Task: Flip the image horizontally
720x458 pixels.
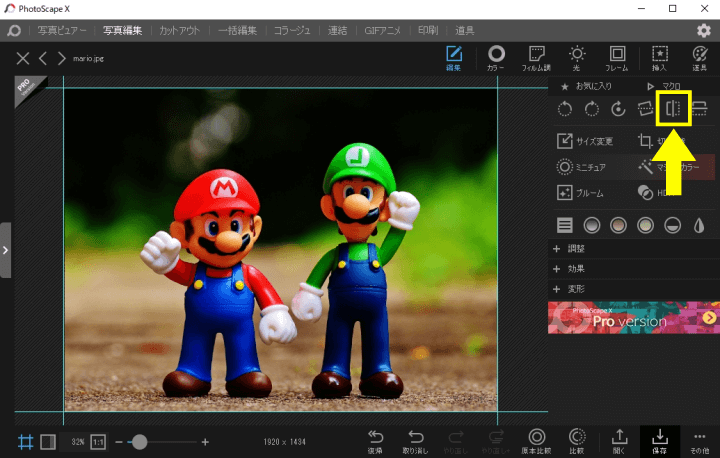Action: 673,109
